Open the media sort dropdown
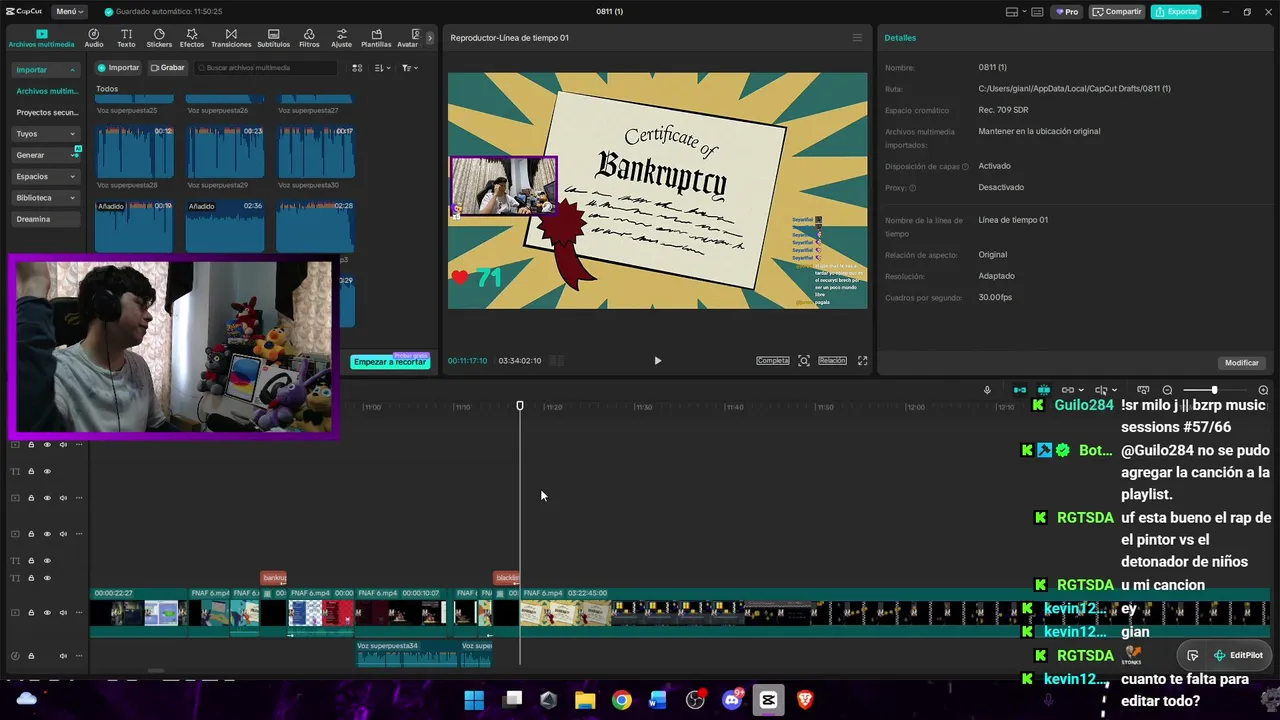The image size is (1280, 720). click(383, 68)
